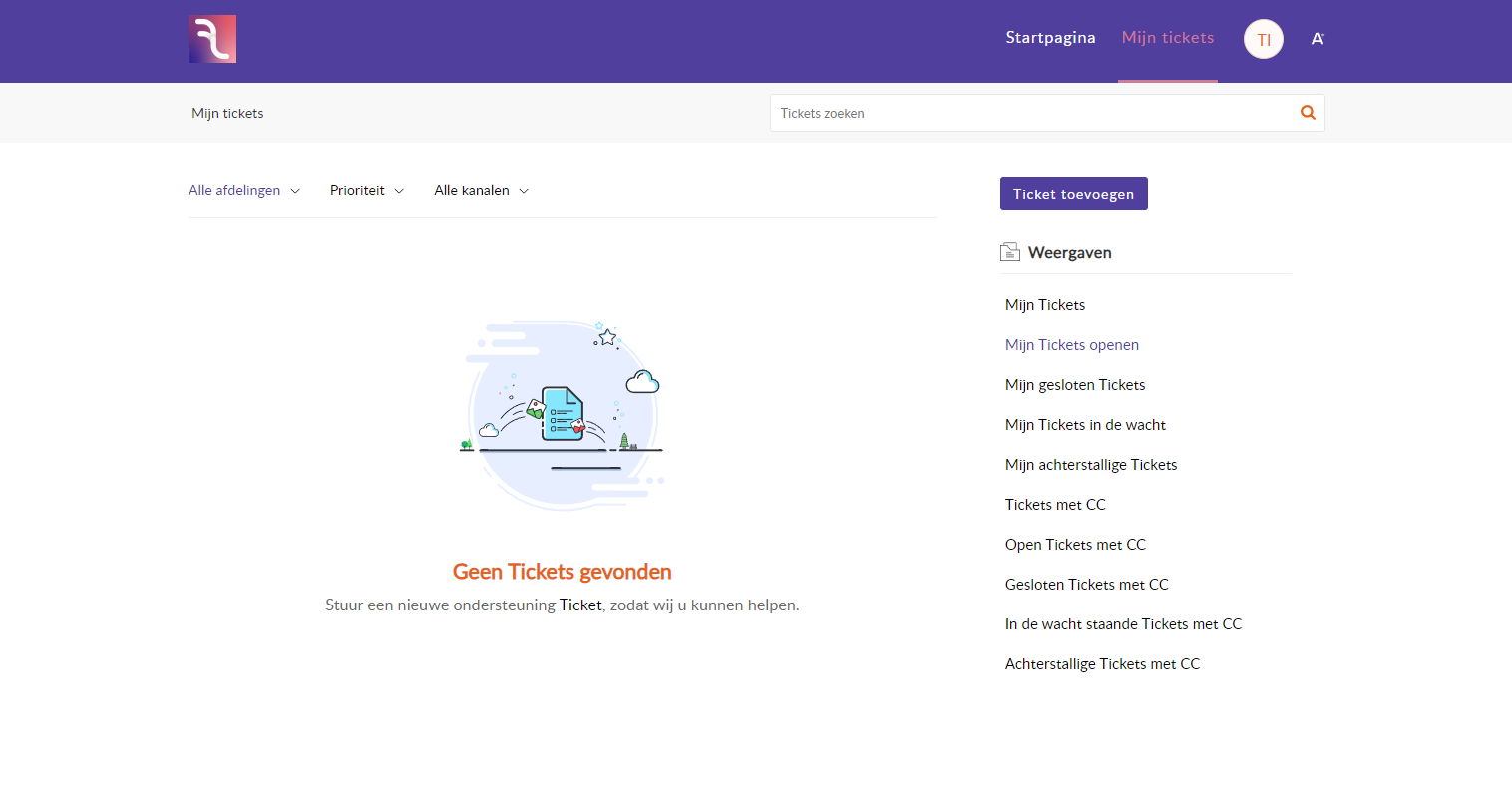Show Mijn gesloten Tickets view
Image resolution: width=1512 pixels, height=807 pixels.
(1075, 385)
